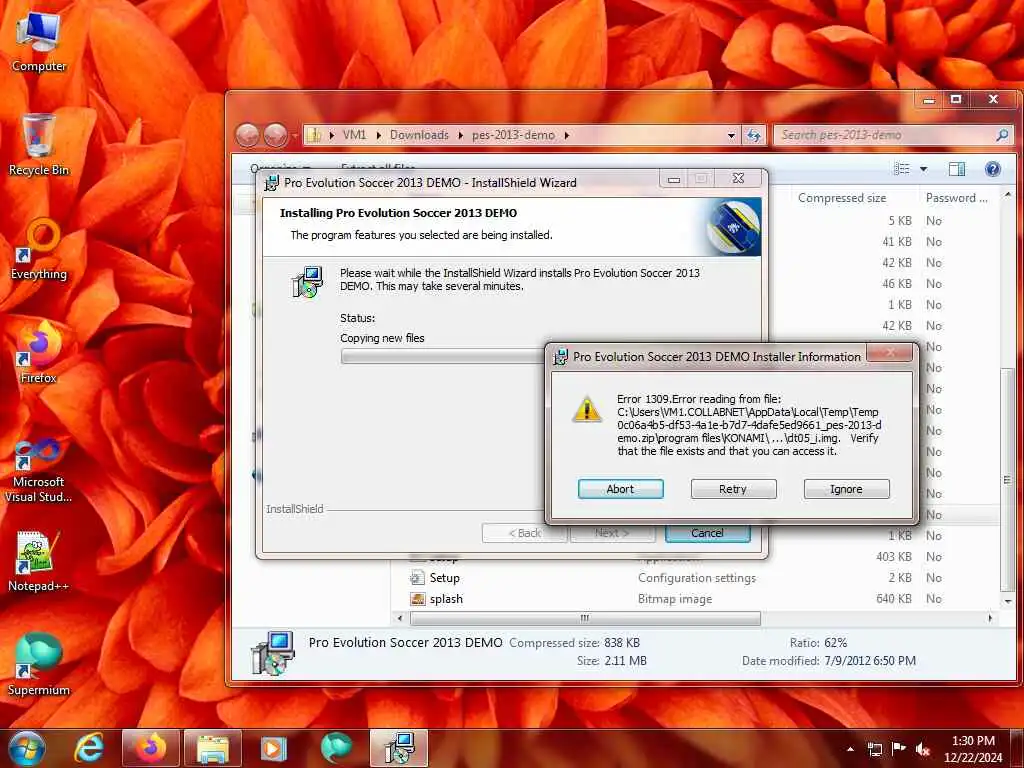This screenshot has height=768, width=1024.
Task: Expand the arrow after the Downloads breadcrumb
Action: [x=460, y=135]
